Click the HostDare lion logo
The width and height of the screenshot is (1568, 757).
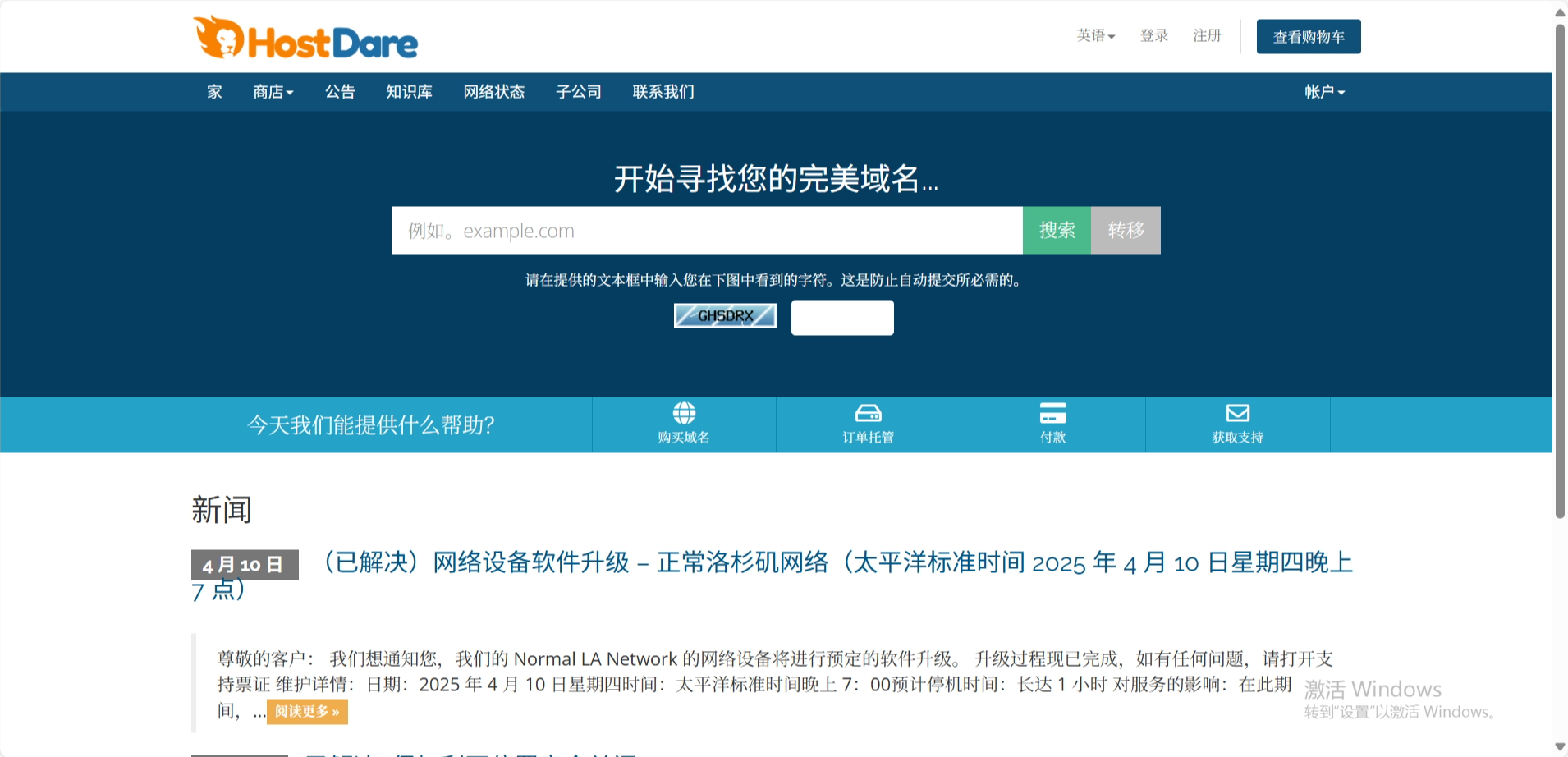(x=305, y=39)
